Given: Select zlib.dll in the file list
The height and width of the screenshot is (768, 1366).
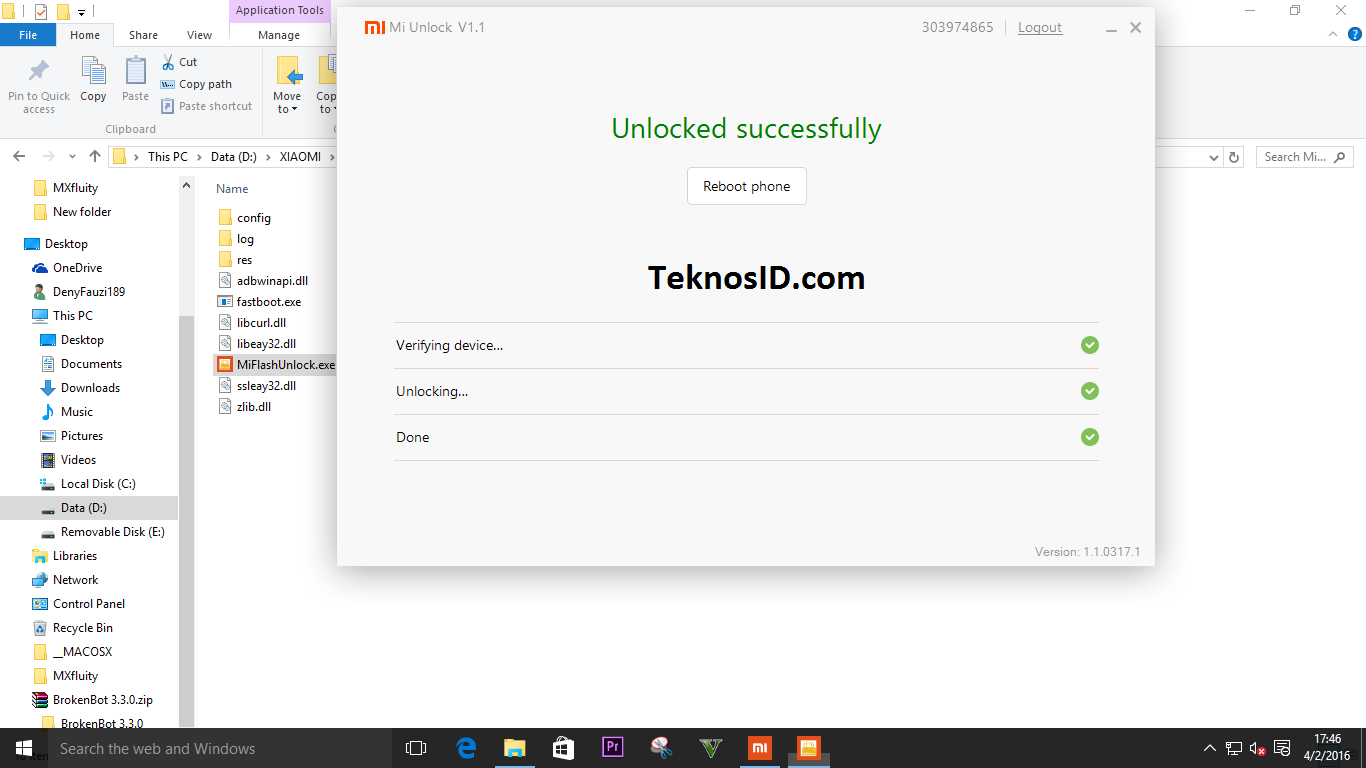Looking at the screenshot, I should (245, 407).
